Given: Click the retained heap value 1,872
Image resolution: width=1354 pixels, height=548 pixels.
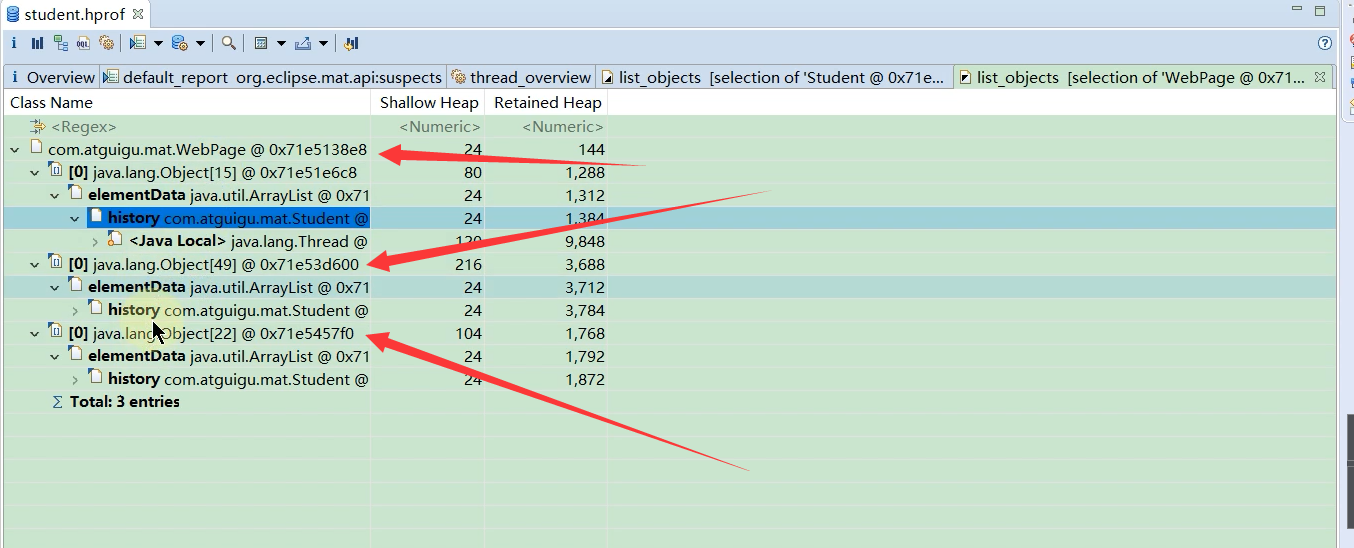Looking at the screenshot, I should pyautogui.click(x=585, y=380).
